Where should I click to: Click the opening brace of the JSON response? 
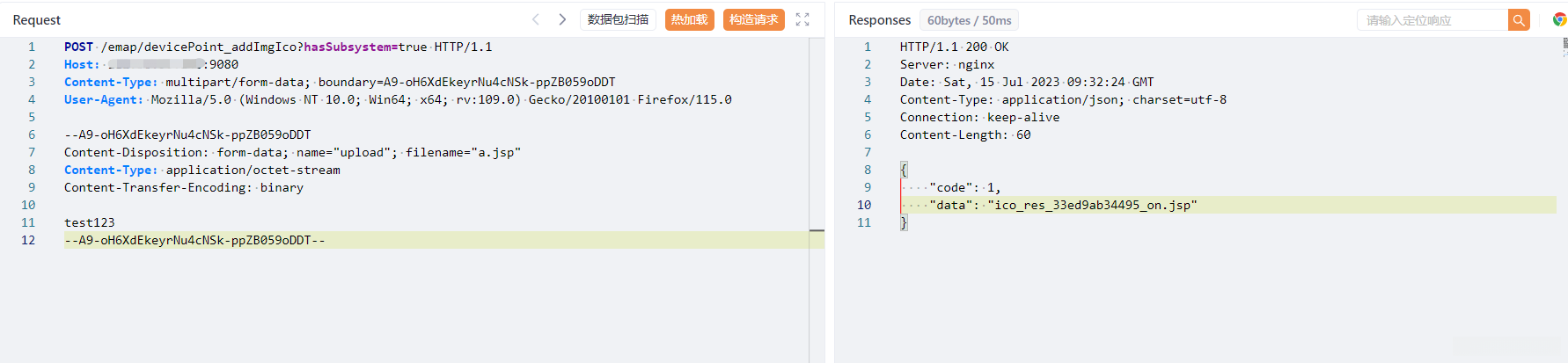pos(904,170)
